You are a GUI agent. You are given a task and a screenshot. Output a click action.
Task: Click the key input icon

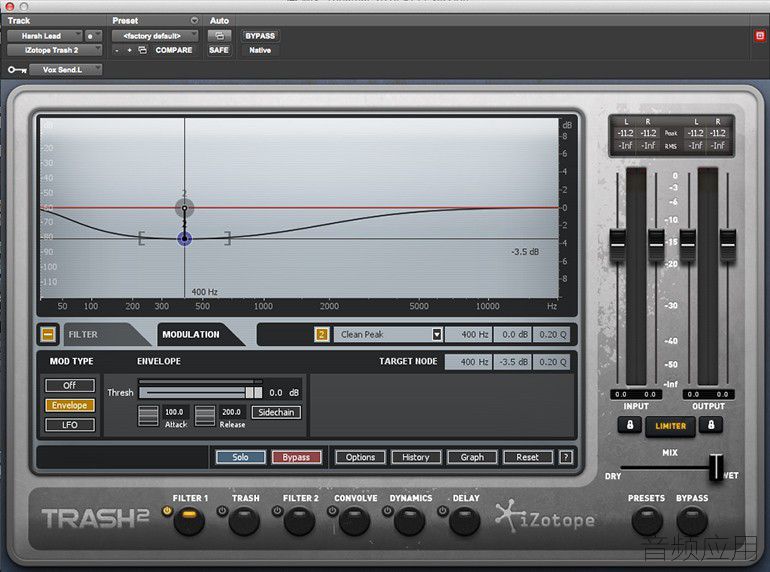point(17,70)
